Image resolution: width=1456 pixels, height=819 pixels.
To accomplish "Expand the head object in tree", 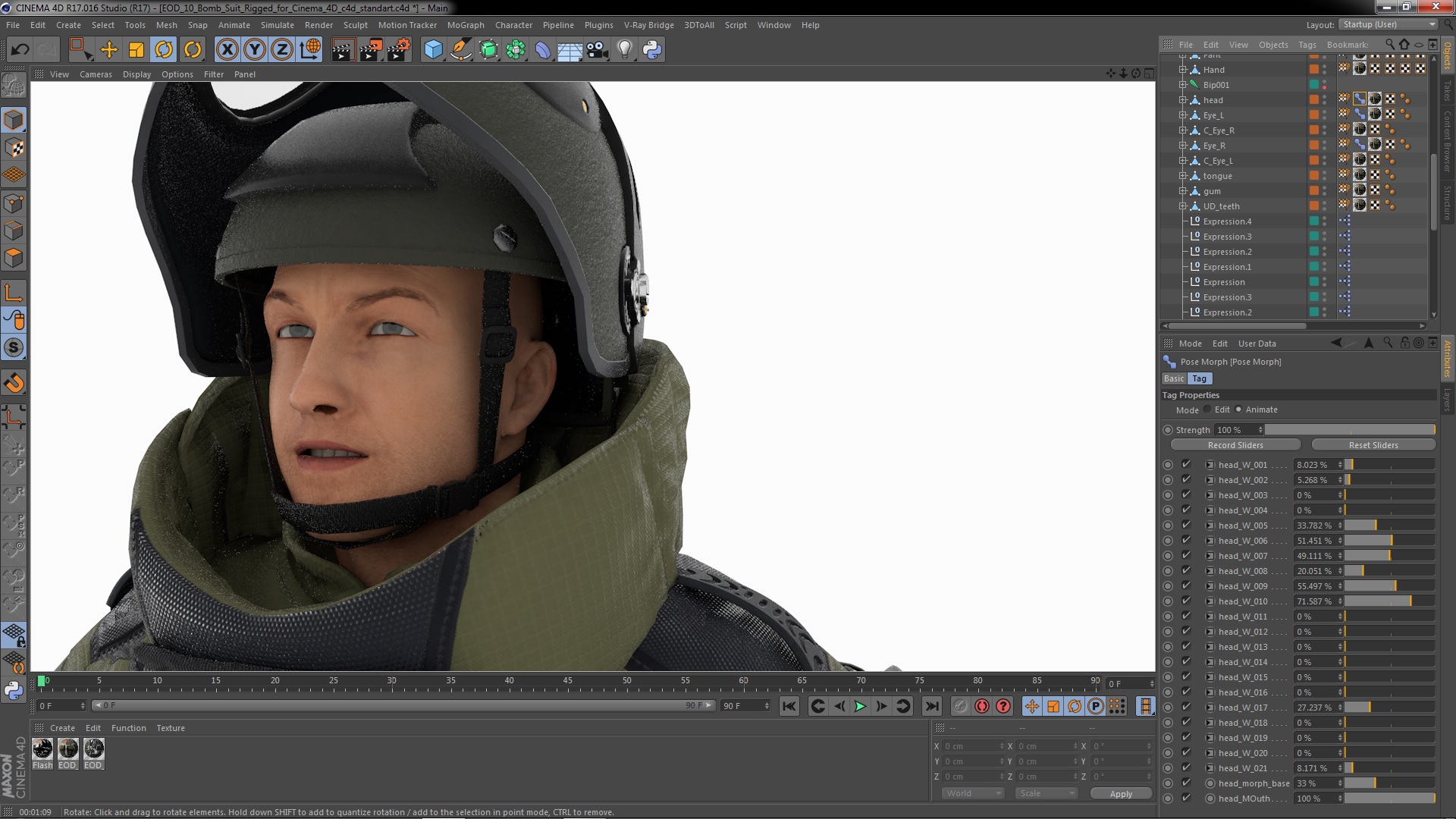I will pyautogui.click(x=1182, y=100).
